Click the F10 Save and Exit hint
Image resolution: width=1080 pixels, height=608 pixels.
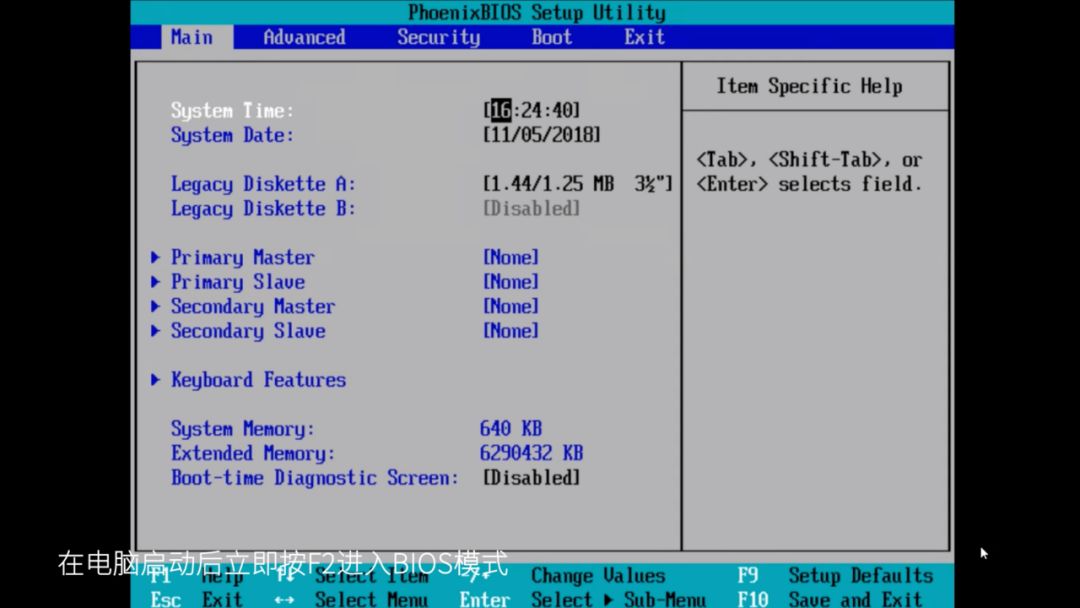click(x=829, y=600)
